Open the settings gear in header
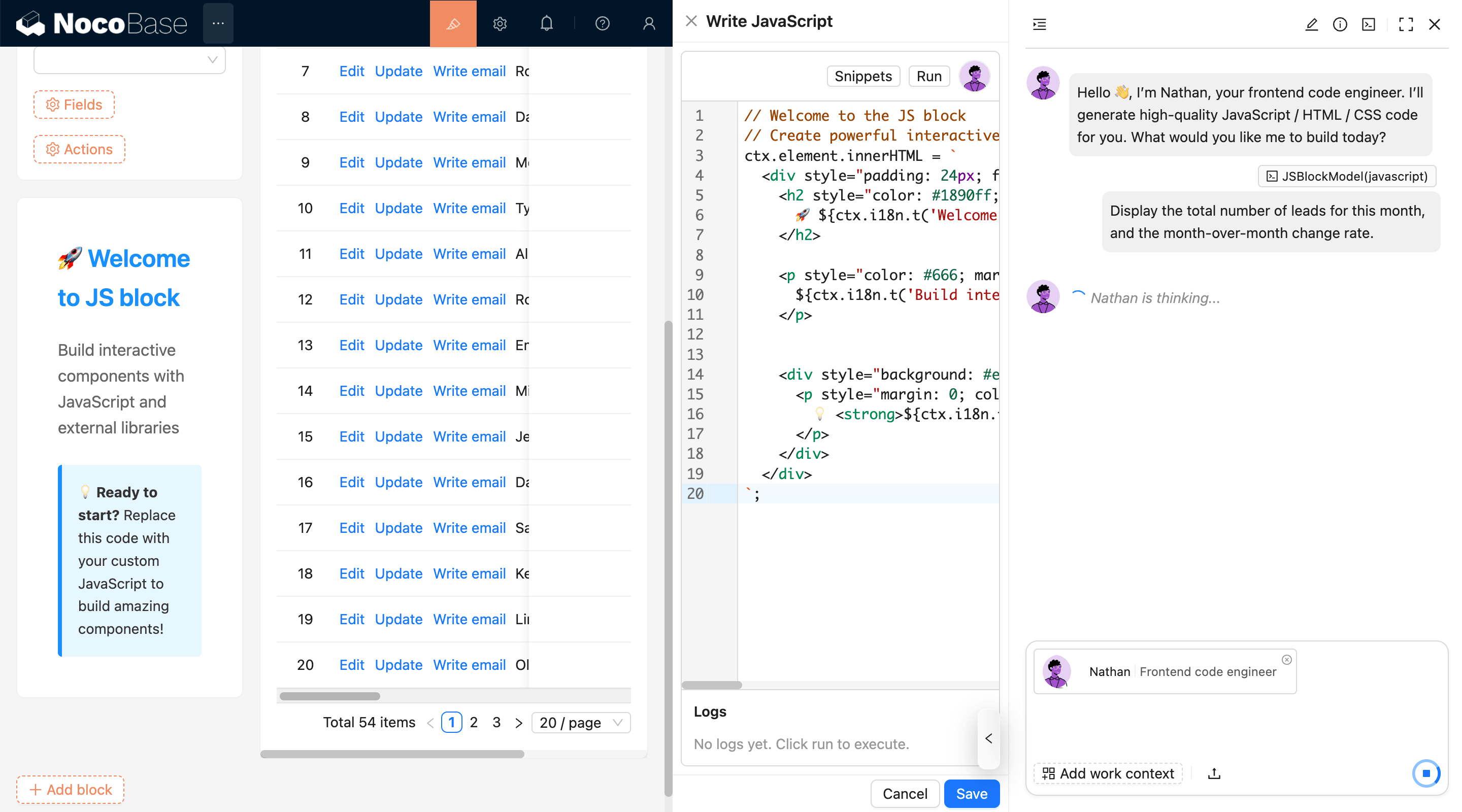This screenshot has width=1462, height=812. [500, 23]
